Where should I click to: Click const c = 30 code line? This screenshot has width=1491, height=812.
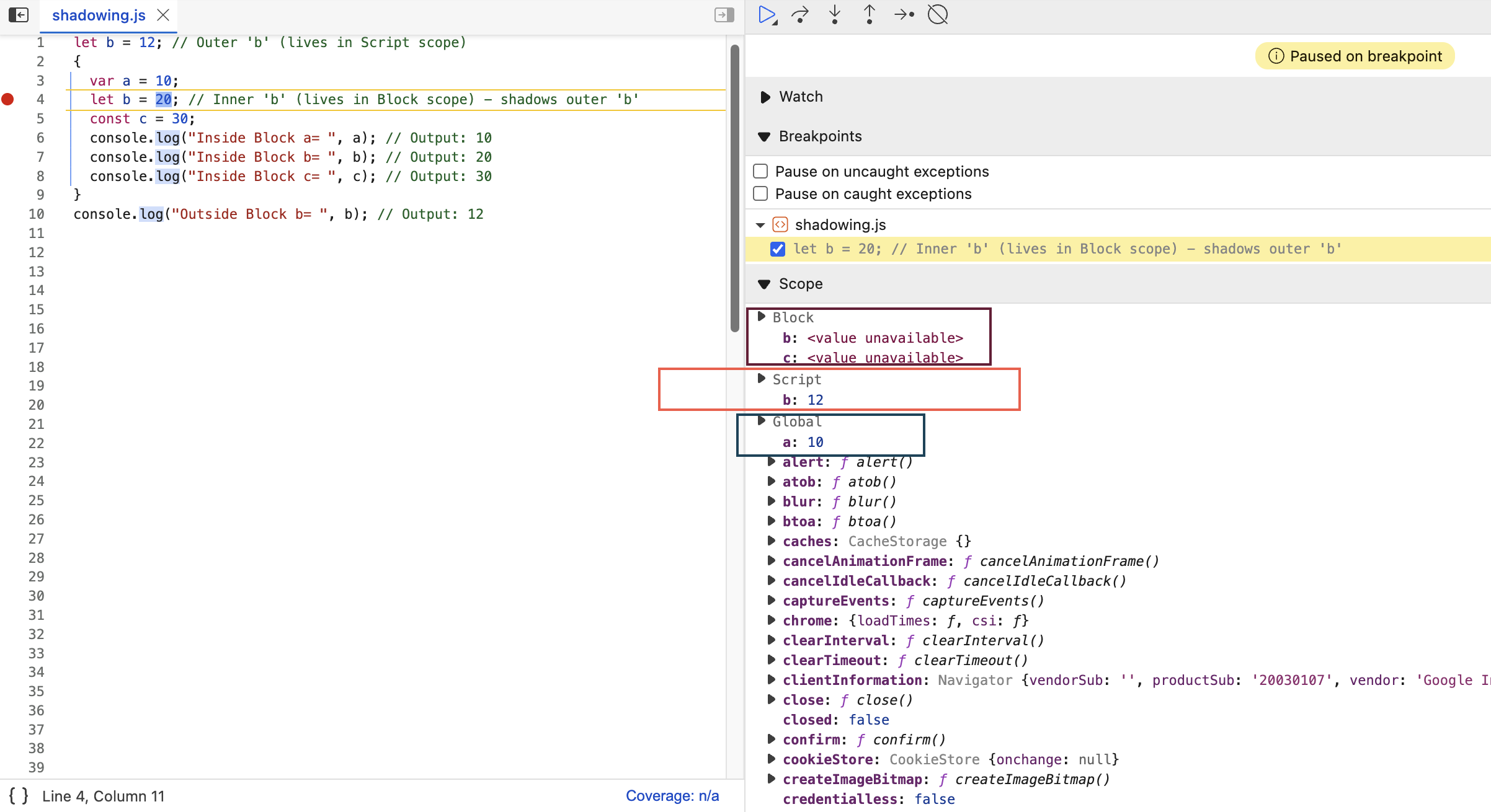pos(142,119)
